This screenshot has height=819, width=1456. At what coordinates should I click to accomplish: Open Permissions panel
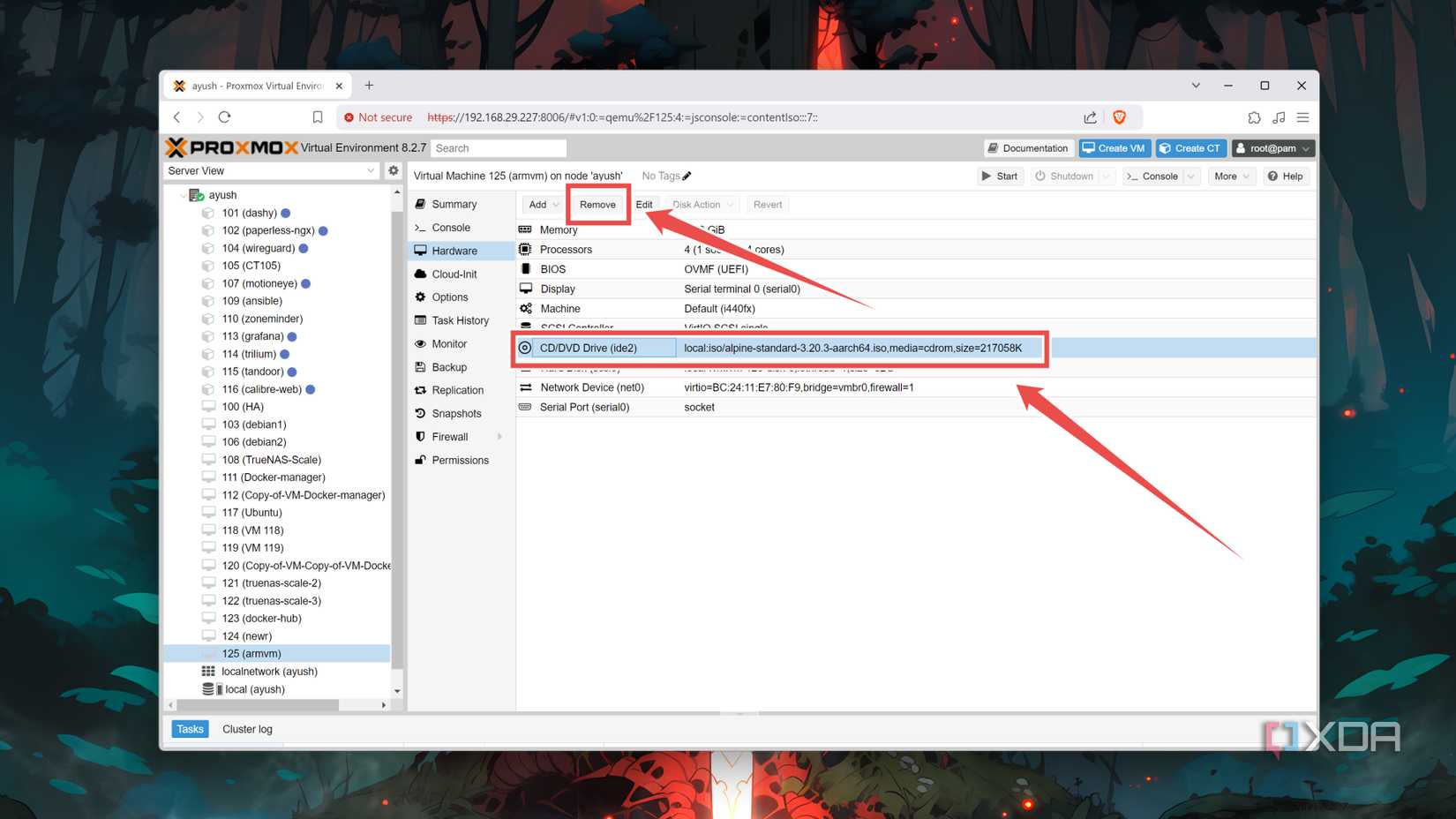point(460,461)
